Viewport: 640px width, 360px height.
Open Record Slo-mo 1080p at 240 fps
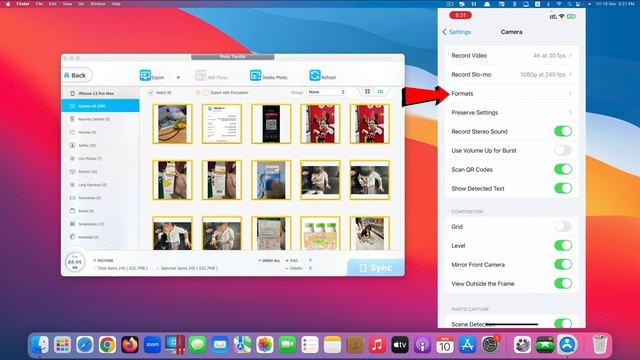(511, 75)
